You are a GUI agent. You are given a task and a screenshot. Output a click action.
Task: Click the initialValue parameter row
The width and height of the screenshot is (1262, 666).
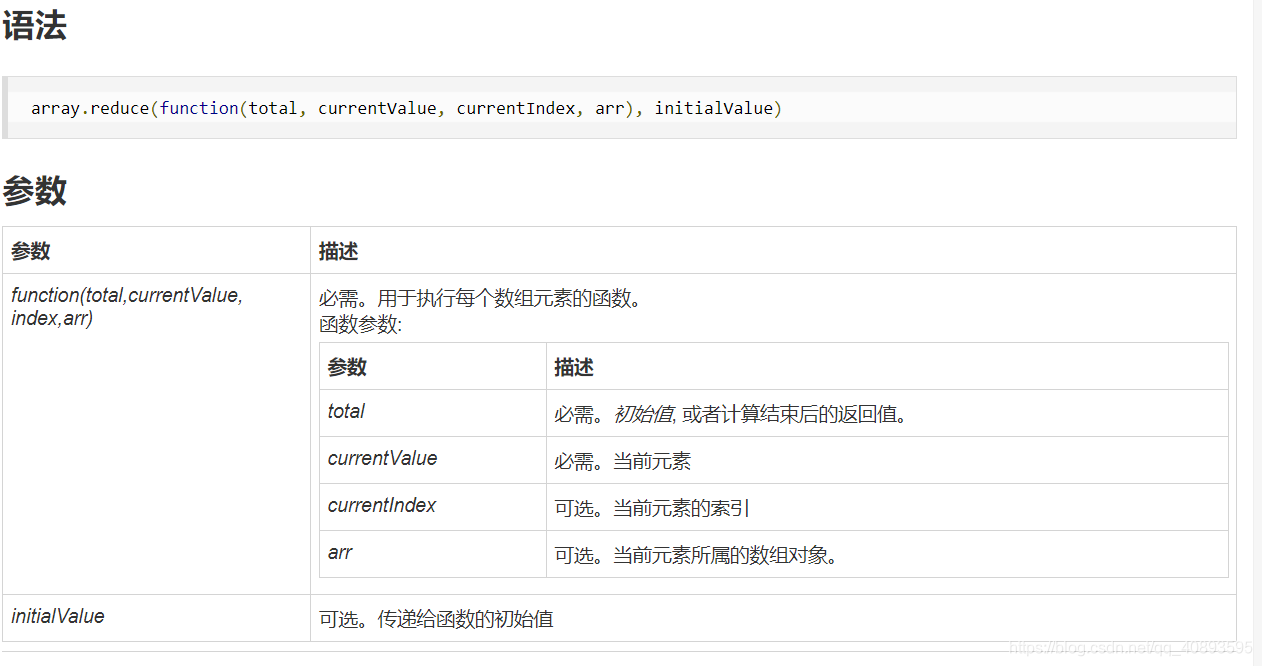tap(619, 618)
